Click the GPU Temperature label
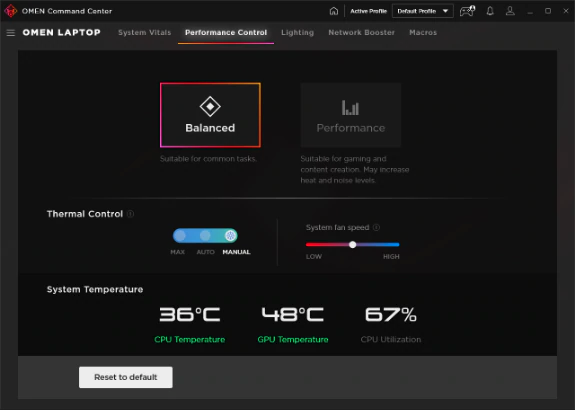Image resolution: width=575 pixels, height=410 pixels. coord(293,340)
